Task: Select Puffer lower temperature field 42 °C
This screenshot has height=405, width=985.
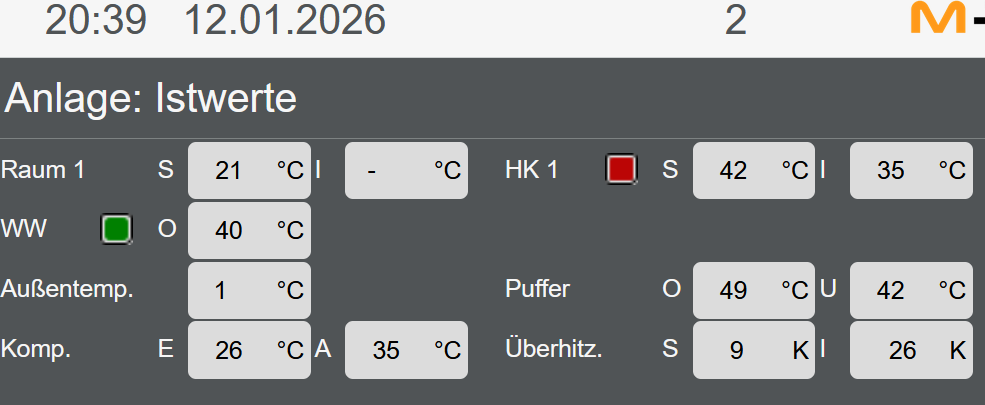Action: tap(910, 290)
